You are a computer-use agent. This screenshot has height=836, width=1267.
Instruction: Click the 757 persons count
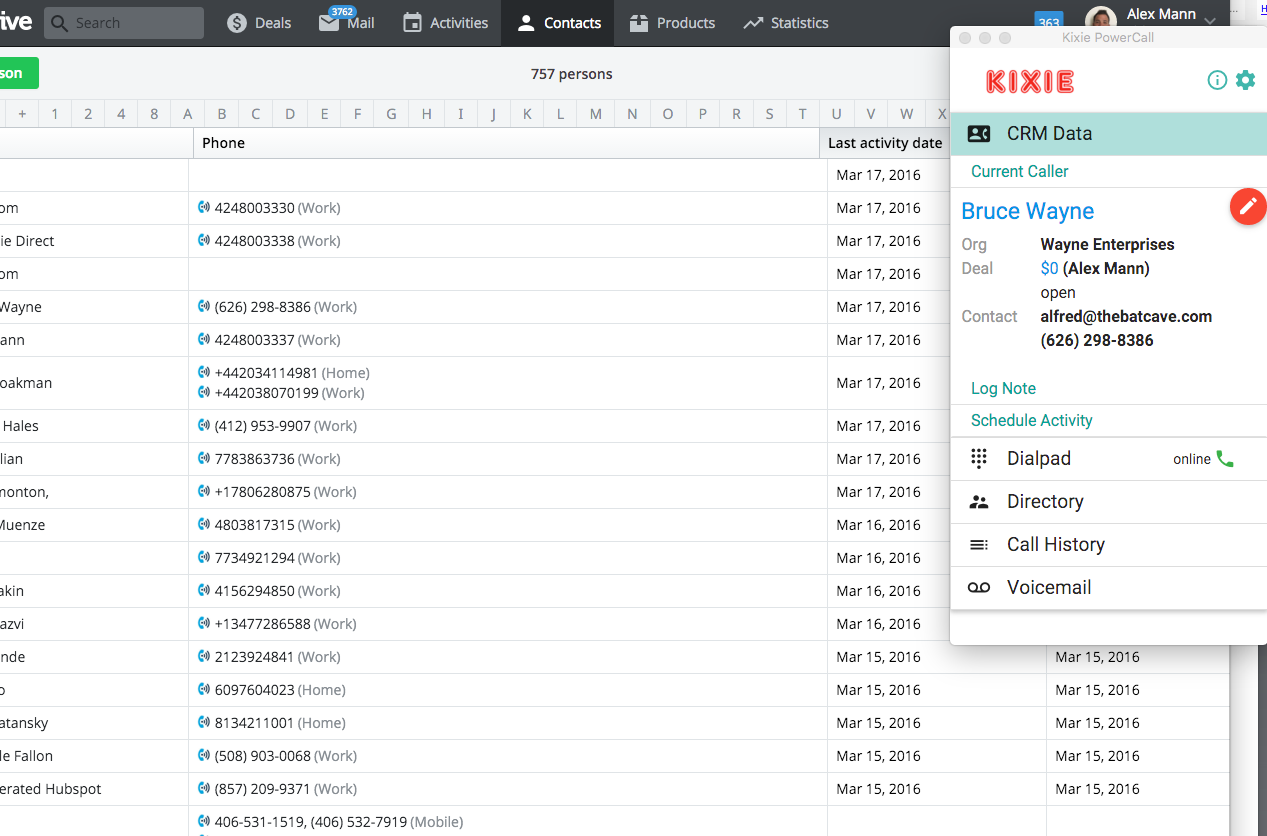coord(571,74)
